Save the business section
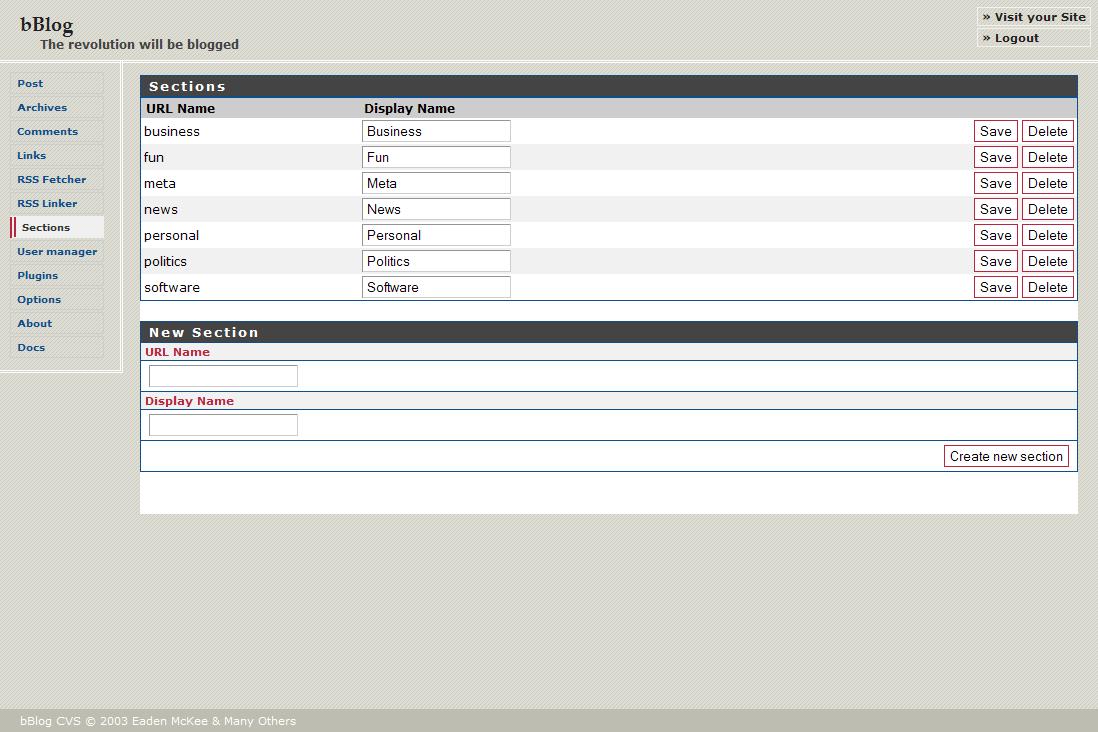Image resolution: width=1098 pixels, height=732 pixels. [996, 132]
